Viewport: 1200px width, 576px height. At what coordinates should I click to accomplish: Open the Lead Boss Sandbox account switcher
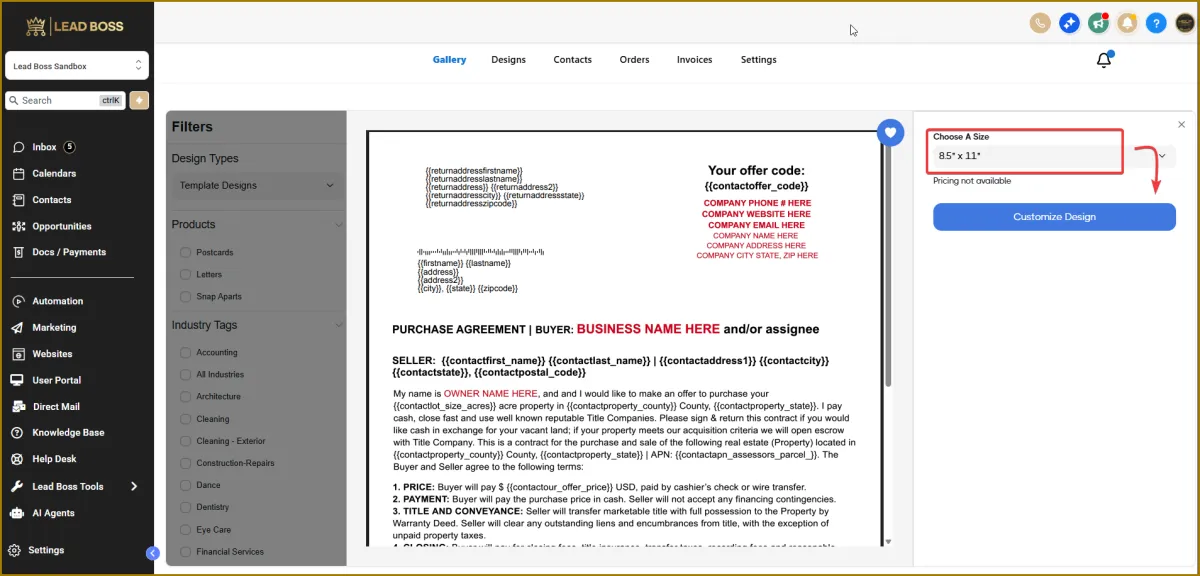(77, 66)
